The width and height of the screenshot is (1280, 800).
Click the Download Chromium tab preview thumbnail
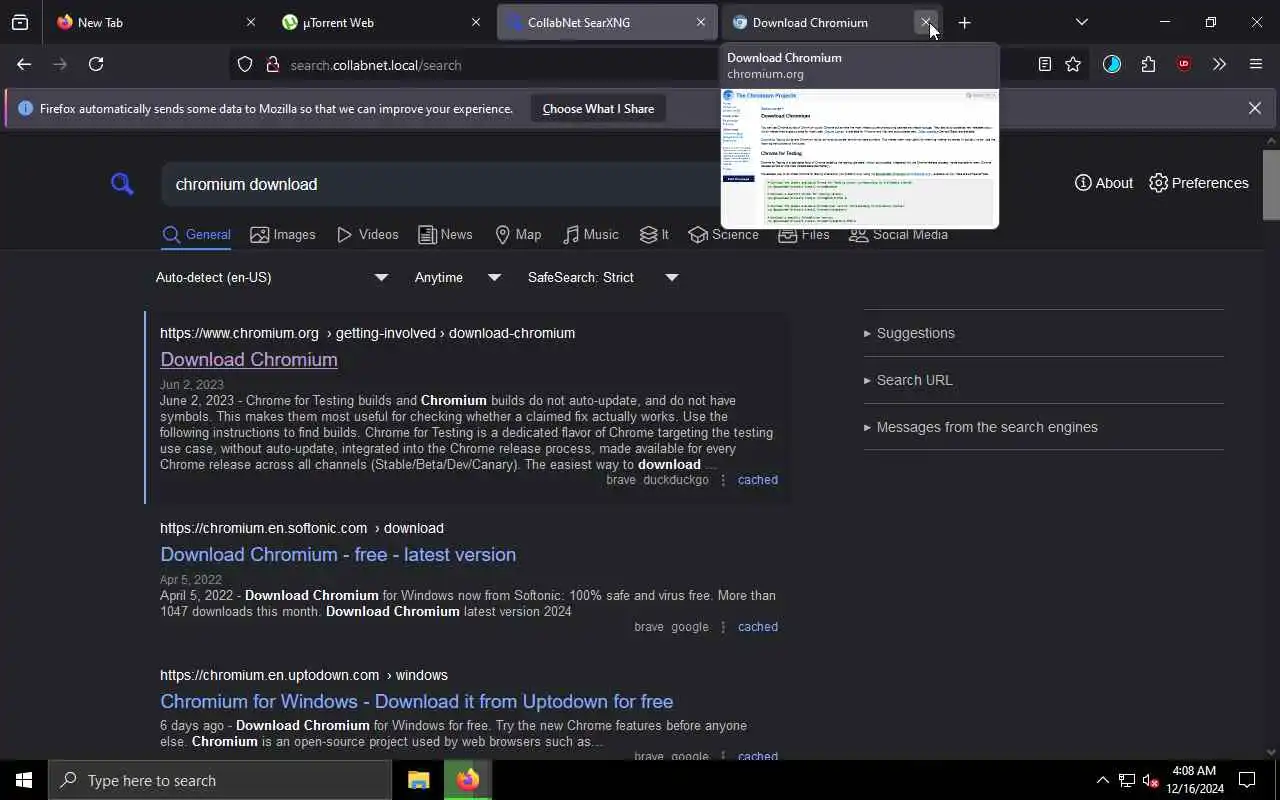(x=860, y=158)
